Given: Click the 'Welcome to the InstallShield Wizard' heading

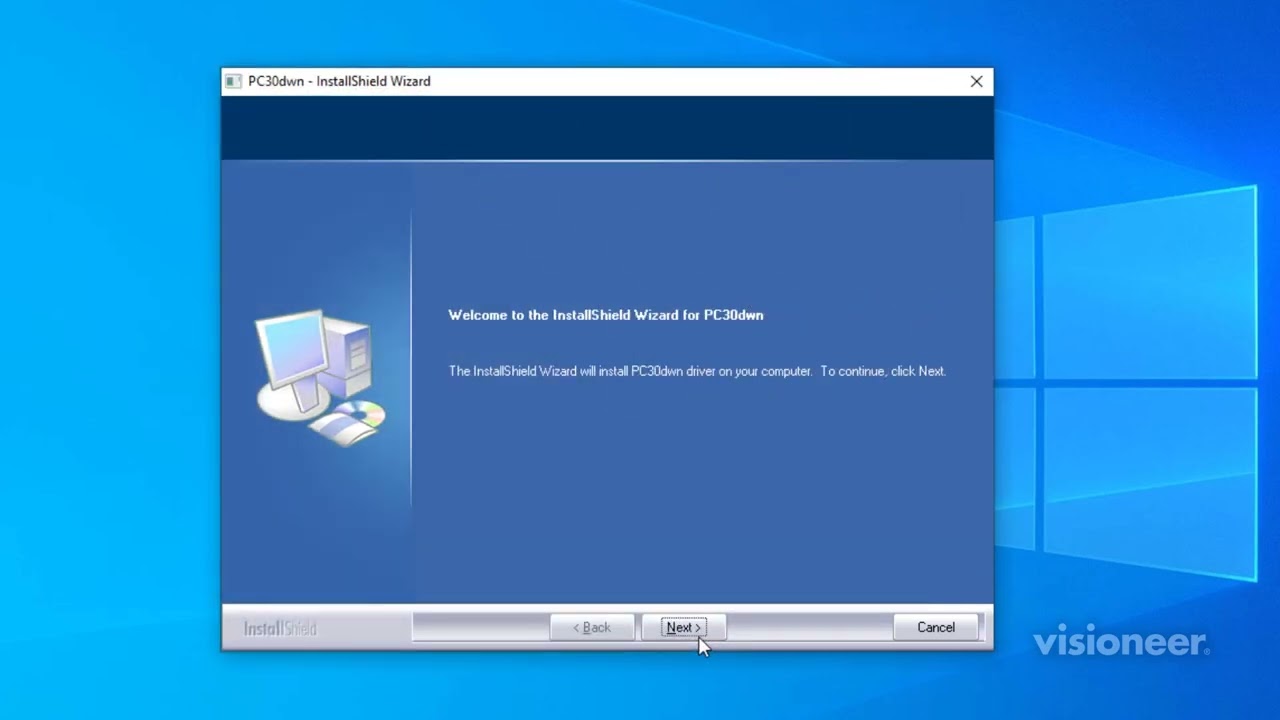Looking at the screenshot, I should (606, 315).
